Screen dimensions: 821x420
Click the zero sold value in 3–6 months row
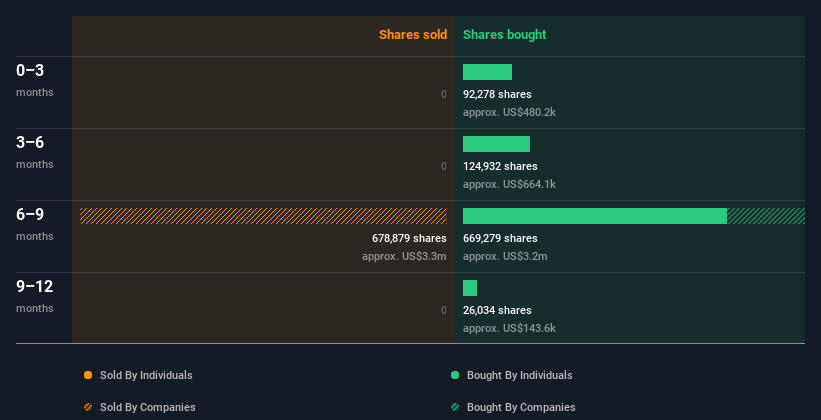[x=444, y=166]
